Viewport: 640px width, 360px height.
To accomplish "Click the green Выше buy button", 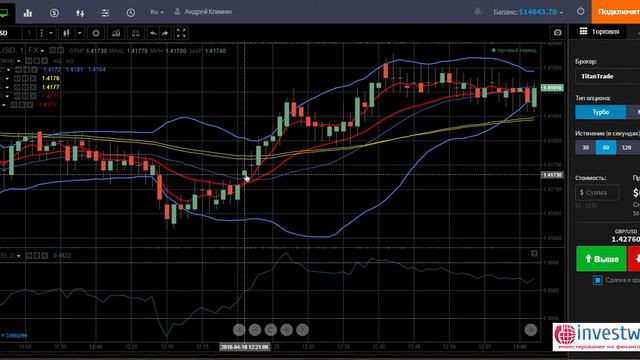I will (601, 259).
